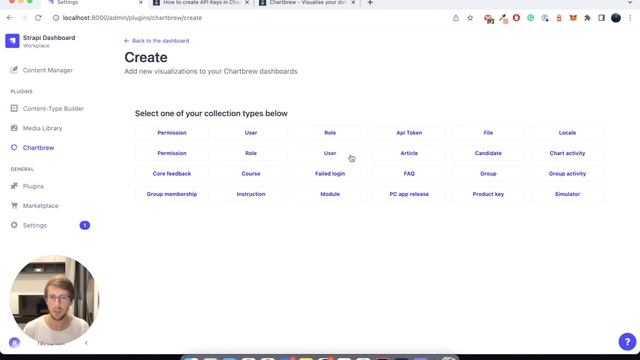640x360 pixels.
Task: Select the Candidate collection type
Action: coord(488,153)
